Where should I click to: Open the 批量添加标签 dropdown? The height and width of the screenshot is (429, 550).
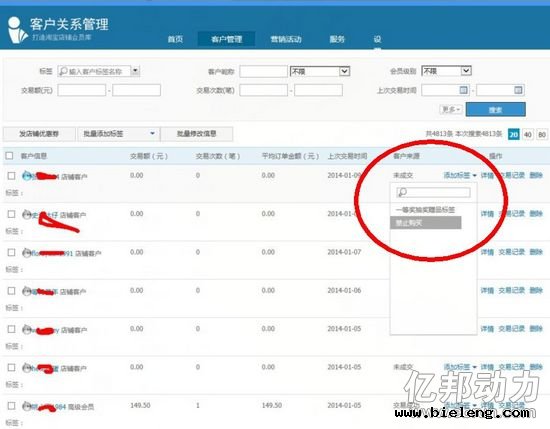[118, 134]
